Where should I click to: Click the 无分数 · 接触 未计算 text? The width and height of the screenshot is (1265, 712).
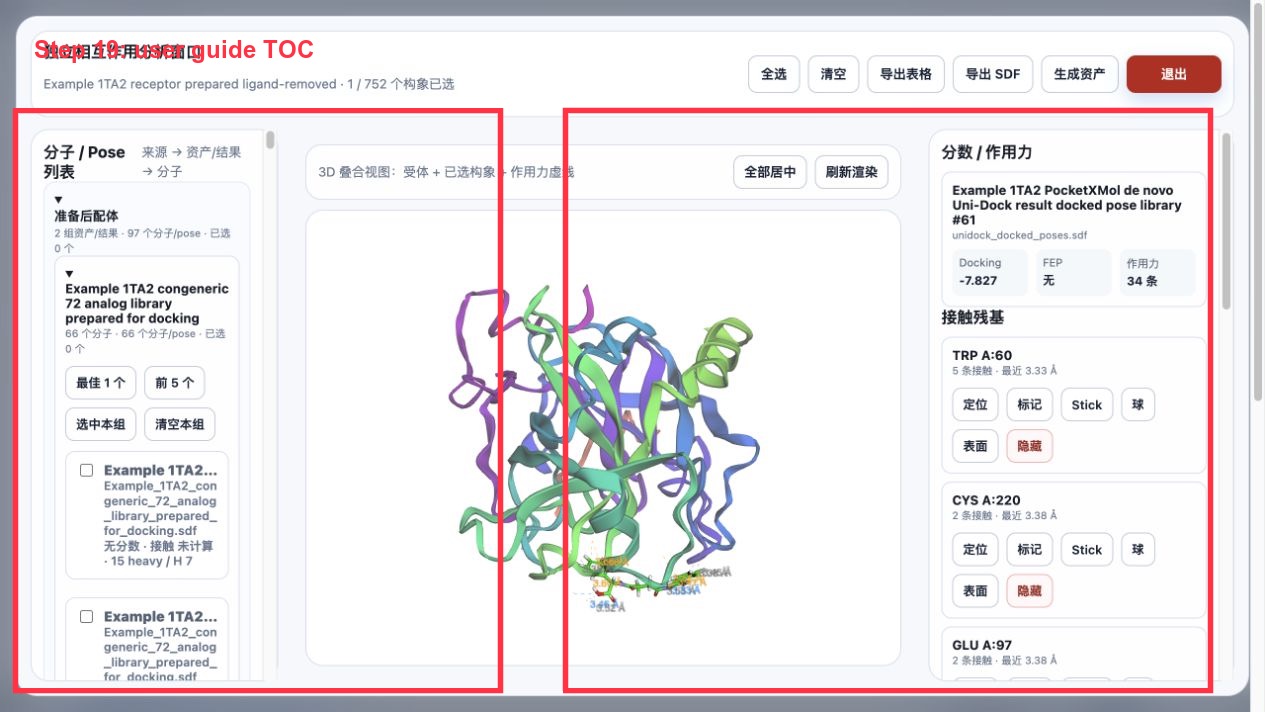pyautogui.click(x=158, y=546)
